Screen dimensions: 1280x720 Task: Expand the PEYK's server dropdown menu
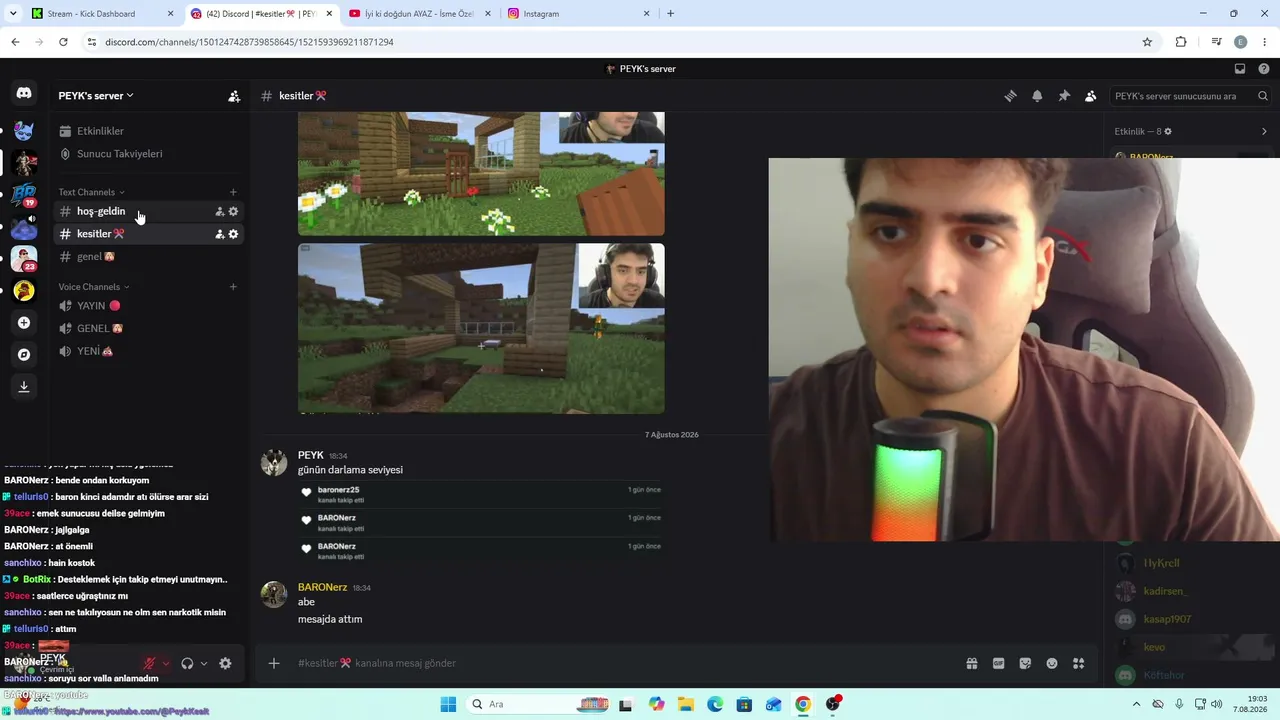(x=96, y=96)
